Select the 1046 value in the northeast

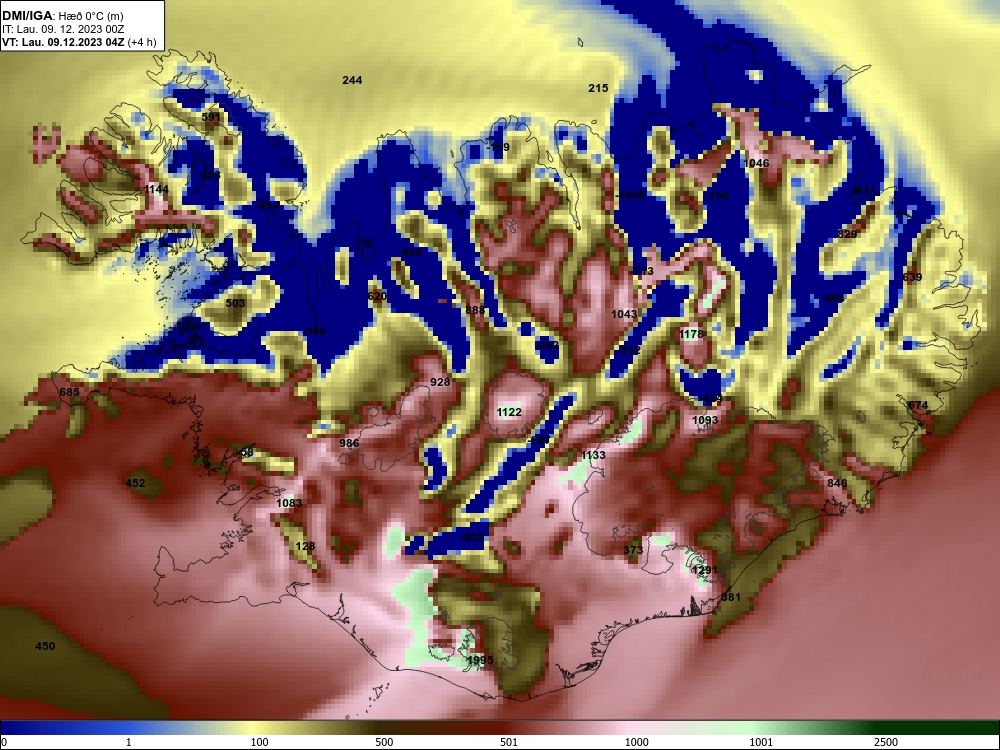click(756, 163)
